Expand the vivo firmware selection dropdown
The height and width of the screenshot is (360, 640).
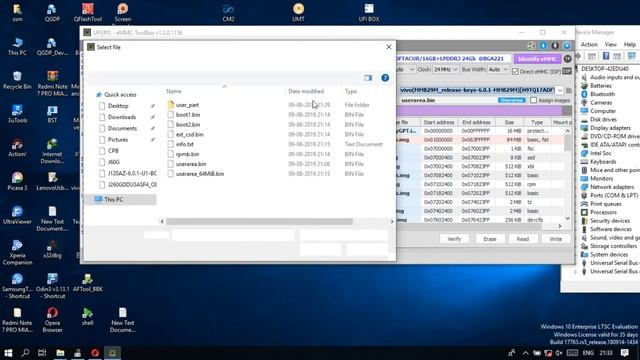click(560, 90)
